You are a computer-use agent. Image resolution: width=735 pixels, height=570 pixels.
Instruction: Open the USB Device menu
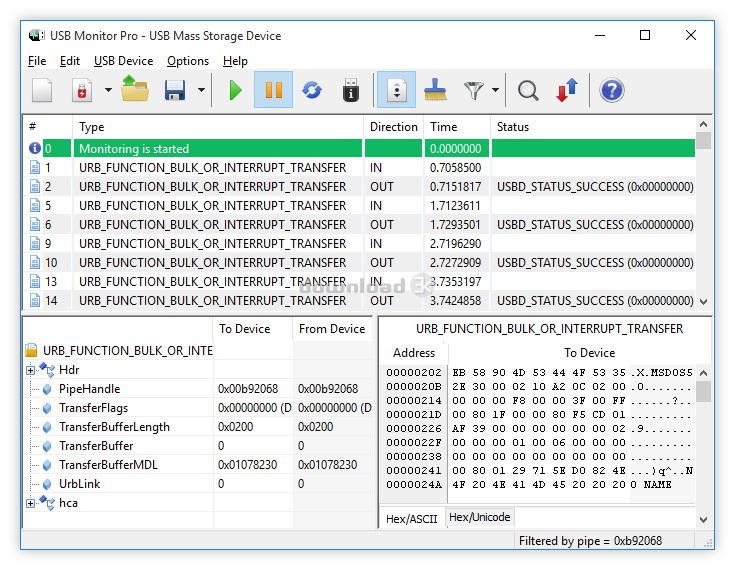[124, 61]
